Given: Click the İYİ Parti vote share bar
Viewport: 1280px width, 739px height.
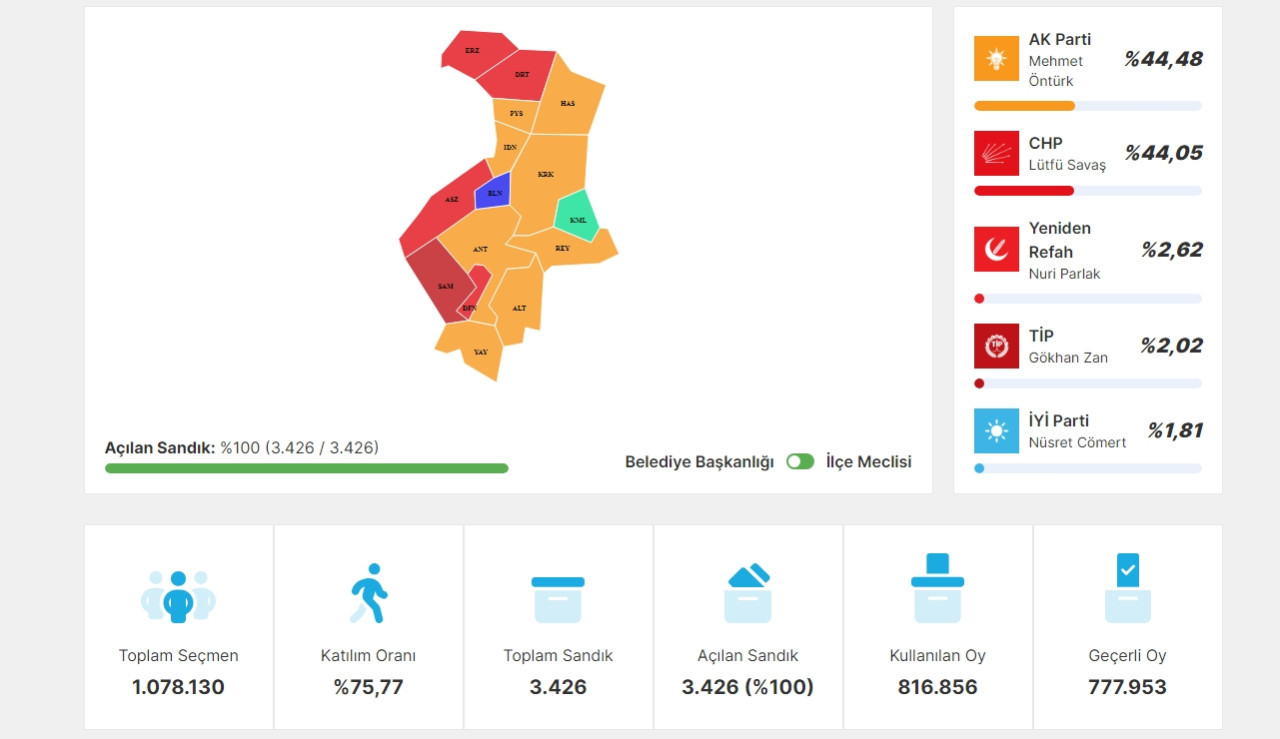Looking at the screenshot, I should 1088,468.
